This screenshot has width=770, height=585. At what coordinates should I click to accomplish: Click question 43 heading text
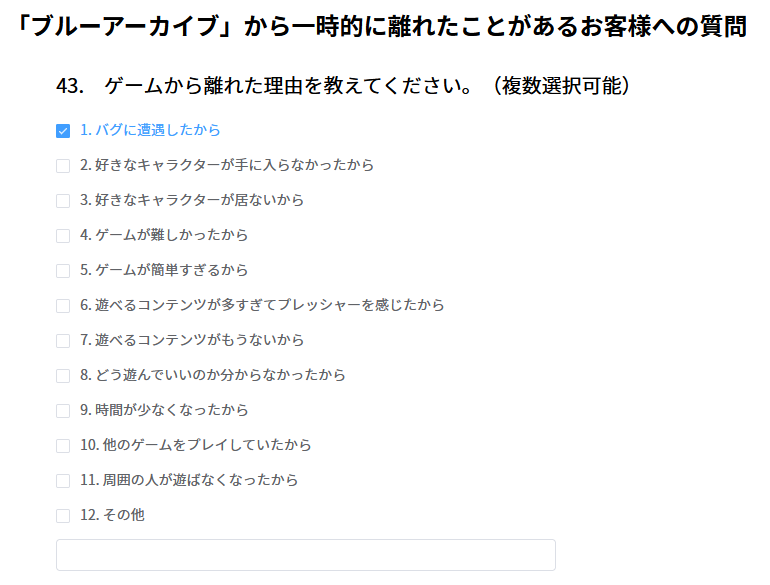[x=345, y=86]
